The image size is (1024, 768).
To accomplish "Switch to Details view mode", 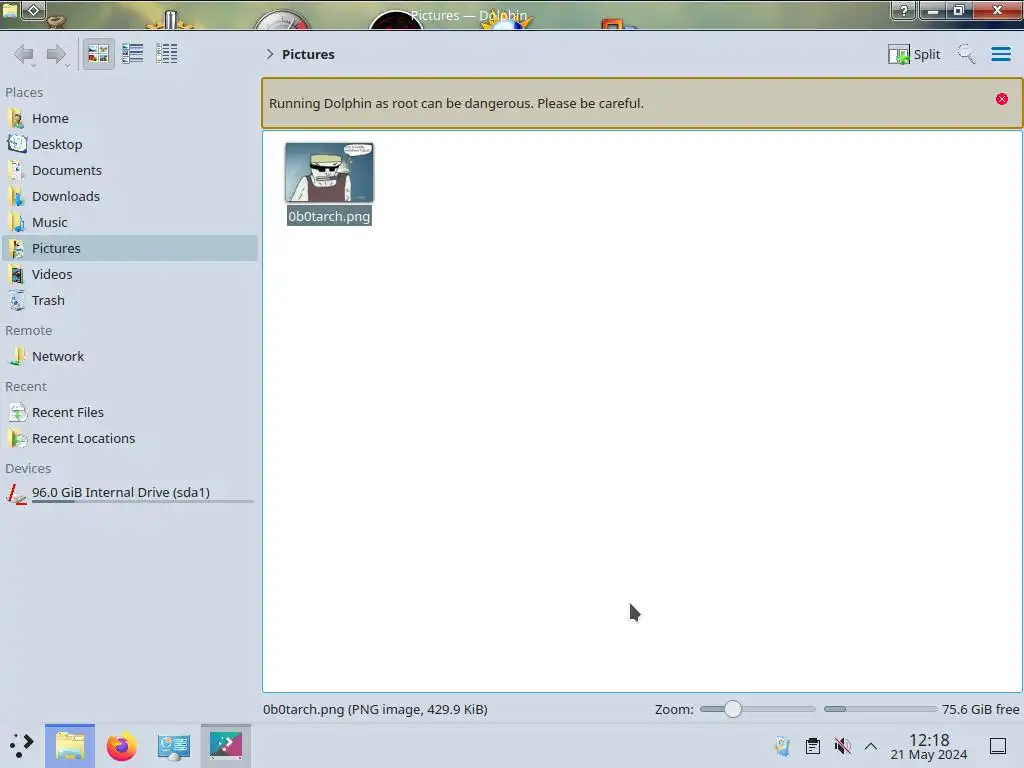I will pos(167,54).
